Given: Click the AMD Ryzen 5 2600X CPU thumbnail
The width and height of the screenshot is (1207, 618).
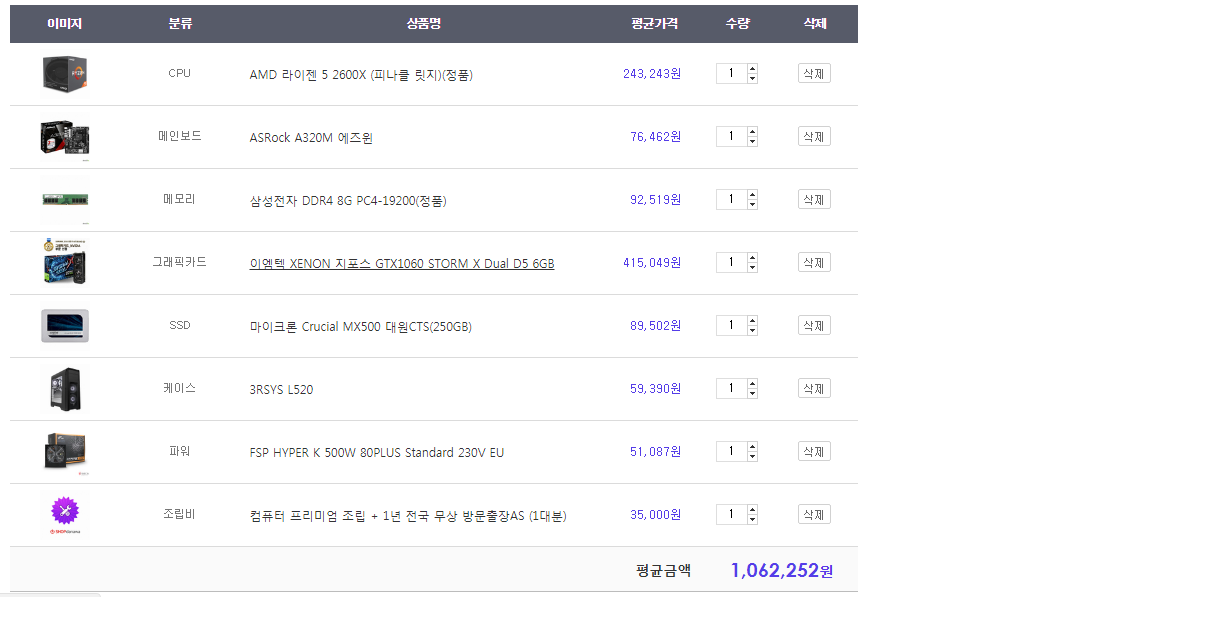Looking at the screenshot, I should [x=65, y=74].
